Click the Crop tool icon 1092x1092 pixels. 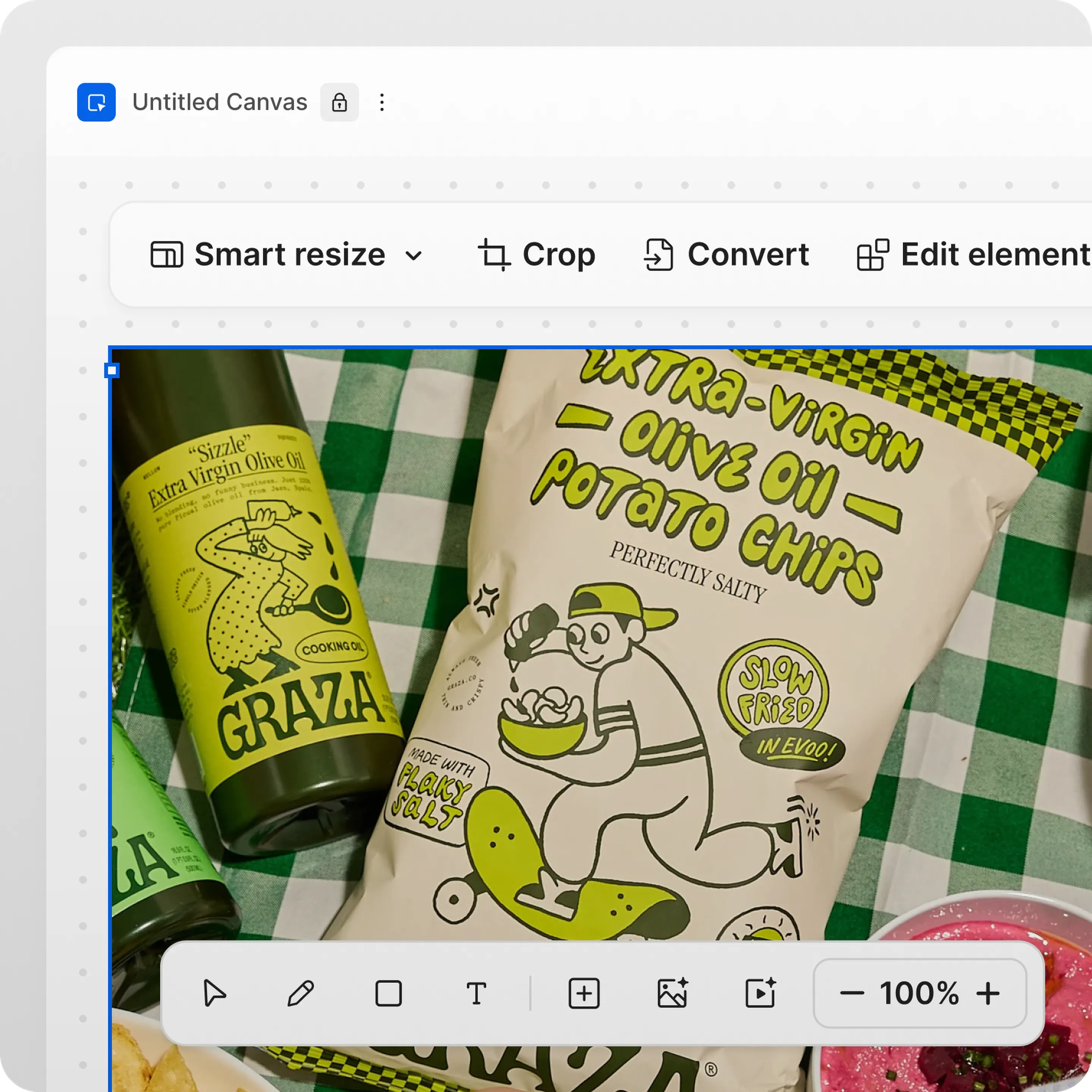point(494,254)
